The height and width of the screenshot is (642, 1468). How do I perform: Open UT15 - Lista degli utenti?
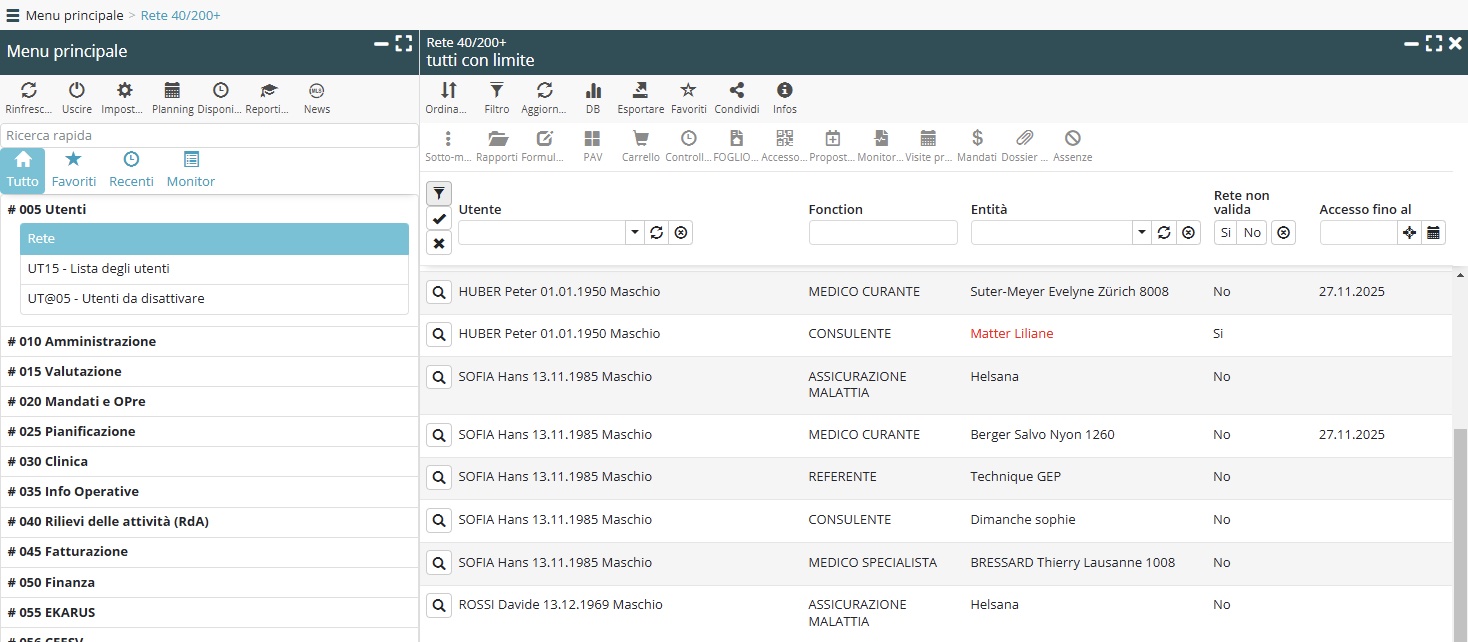[99, 269]
